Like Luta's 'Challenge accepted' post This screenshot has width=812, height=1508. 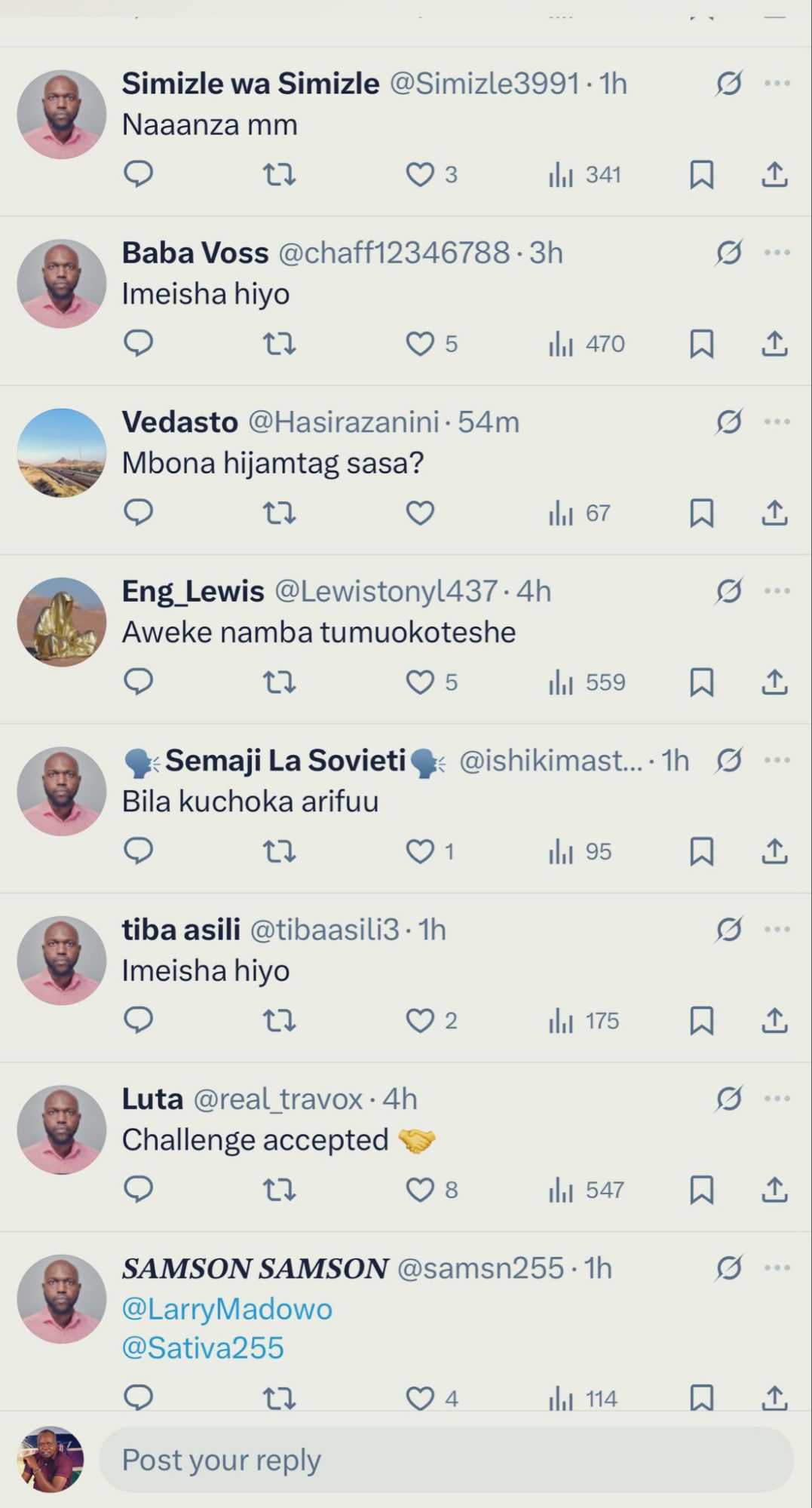(420, 1190)
